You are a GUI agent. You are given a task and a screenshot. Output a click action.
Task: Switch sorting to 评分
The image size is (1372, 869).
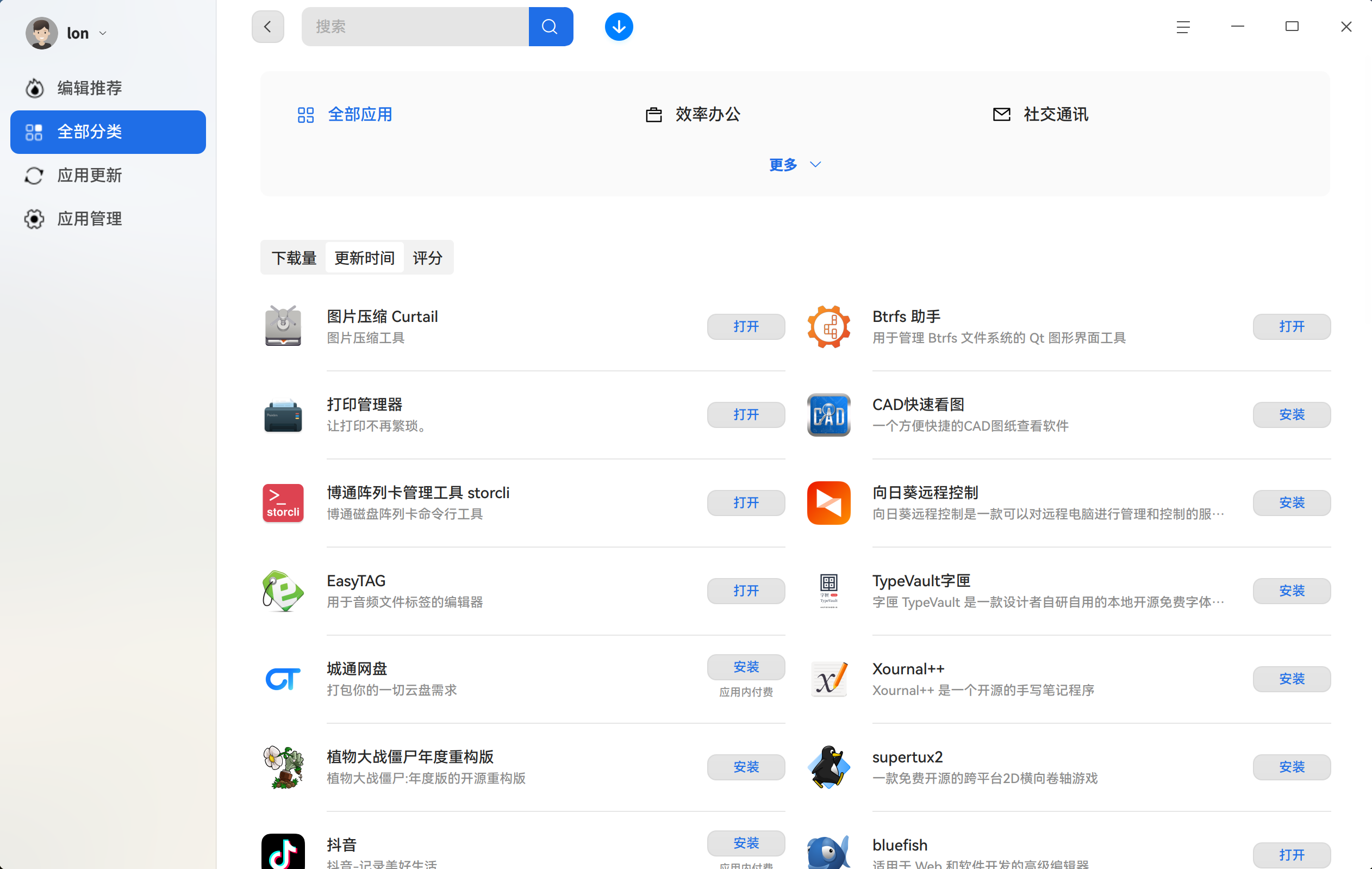point(427,257)
